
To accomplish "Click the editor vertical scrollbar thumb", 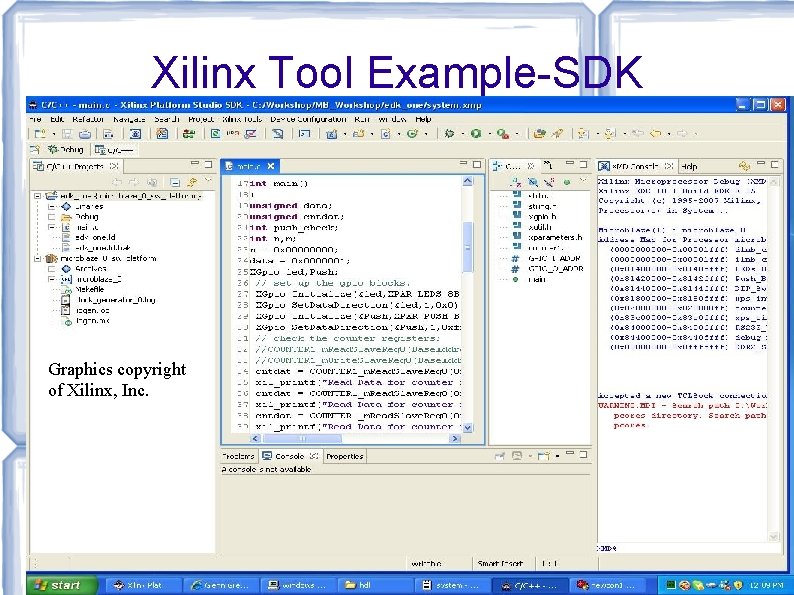I will (x=467, y=248).
